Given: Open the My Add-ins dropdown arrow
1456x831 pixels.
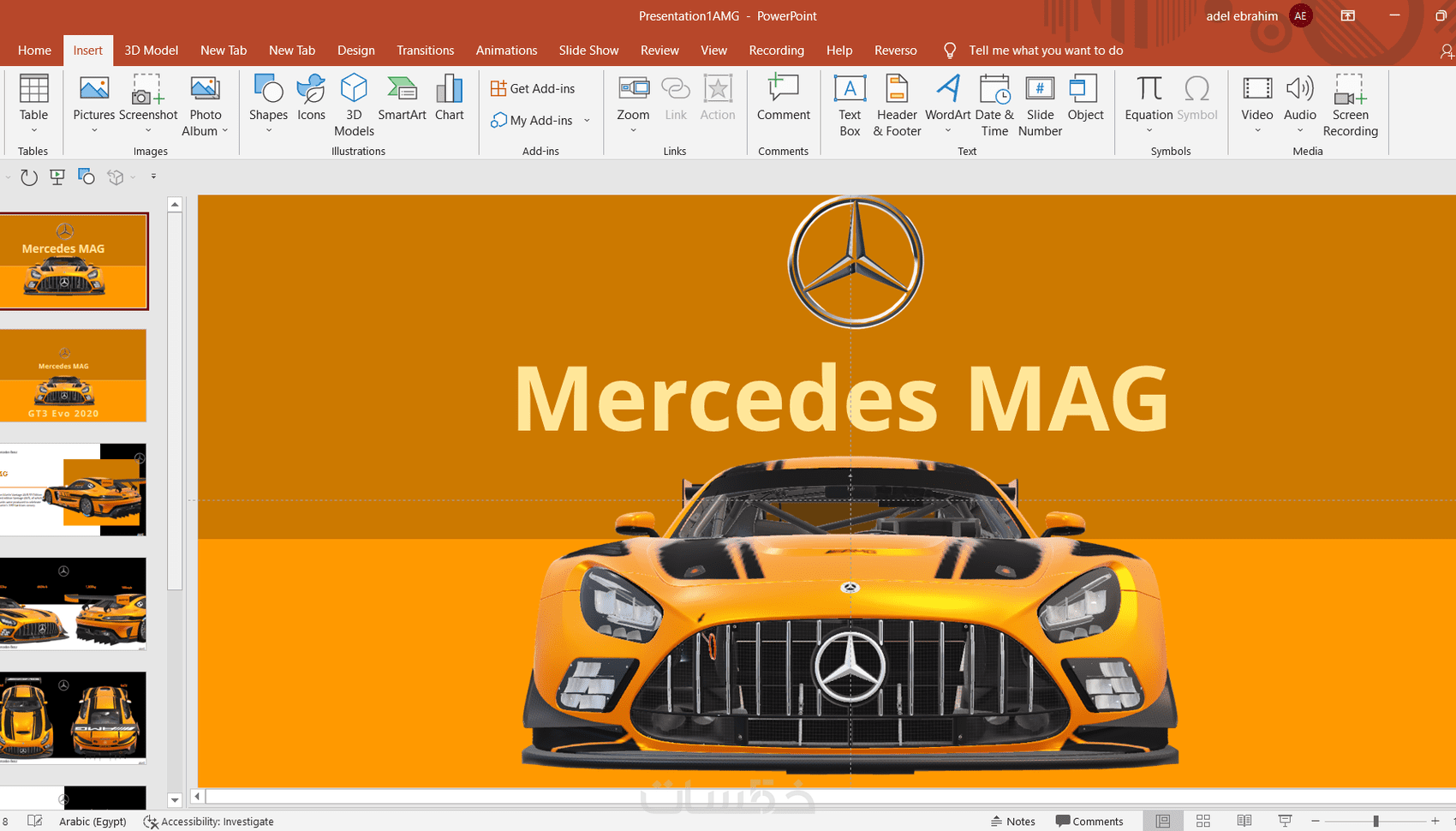Looking at the screenshot, I should (x=587, y=121).
